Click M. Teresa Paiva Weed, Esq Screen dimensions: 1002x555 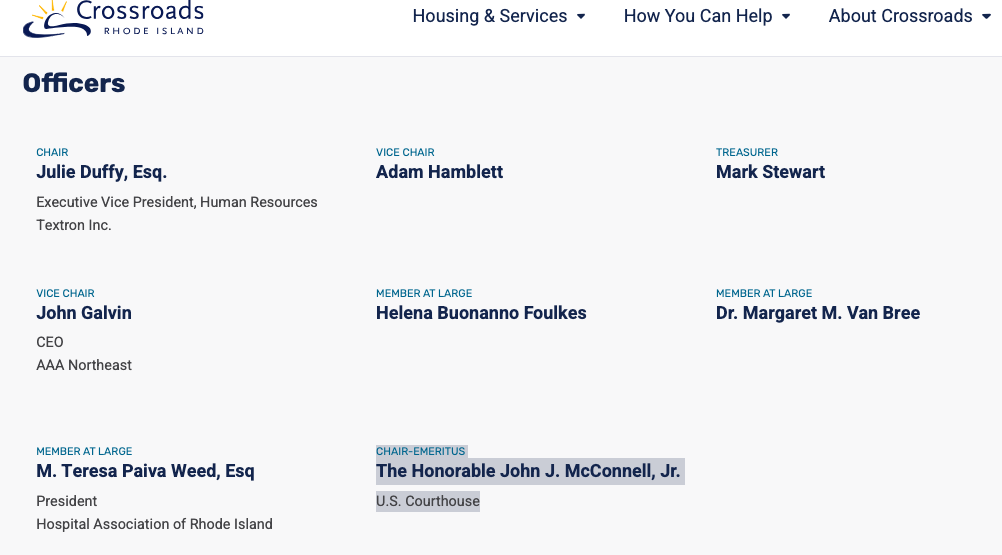[145, 471]
